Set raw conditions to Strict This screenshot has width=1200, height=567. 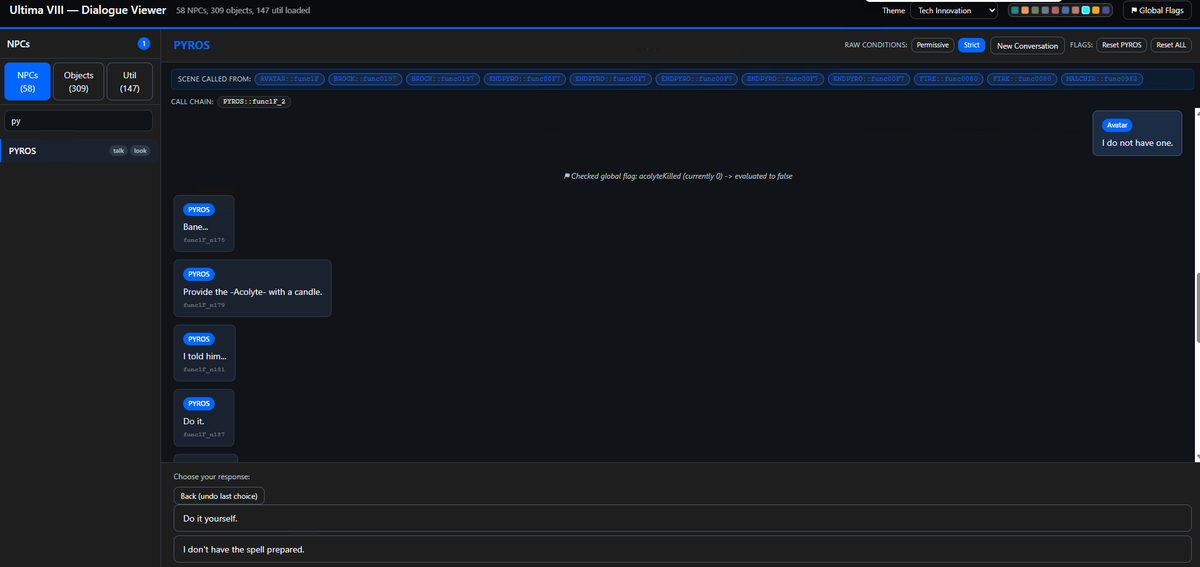[971, 45]
